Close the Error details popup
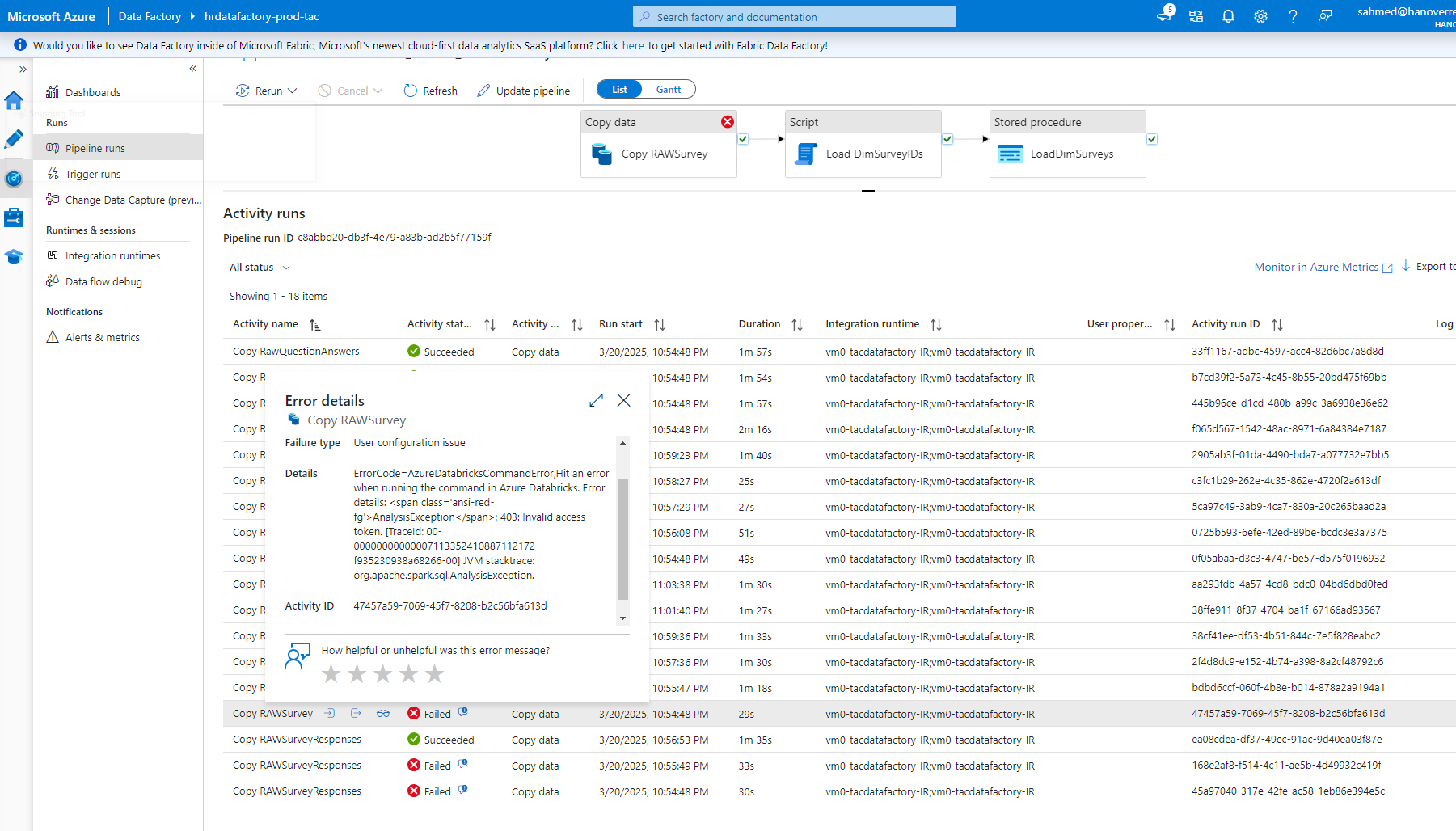Viewport: 1456px width, 831px height. (x=624, y=400)
